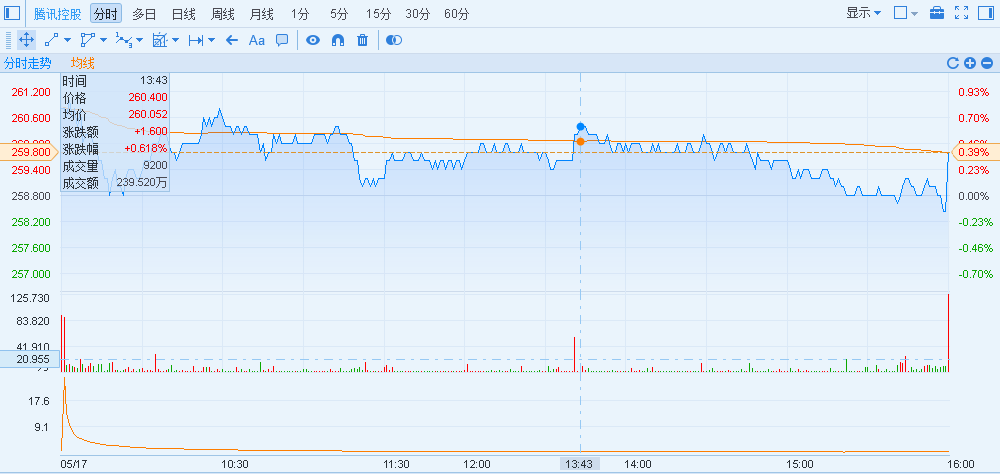Click the 259.800 price tag on left axis
The width and height of the screenshot is (1000, 474).
click(x=29, y=152)
